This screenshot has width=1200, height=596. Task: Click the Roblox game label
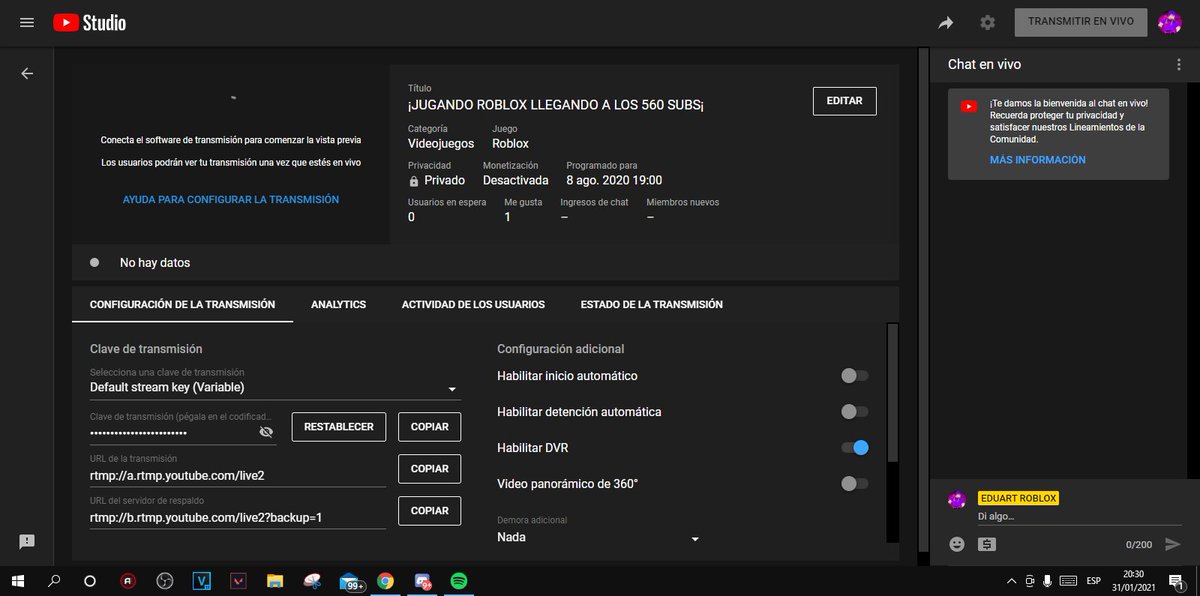[510, 143]
